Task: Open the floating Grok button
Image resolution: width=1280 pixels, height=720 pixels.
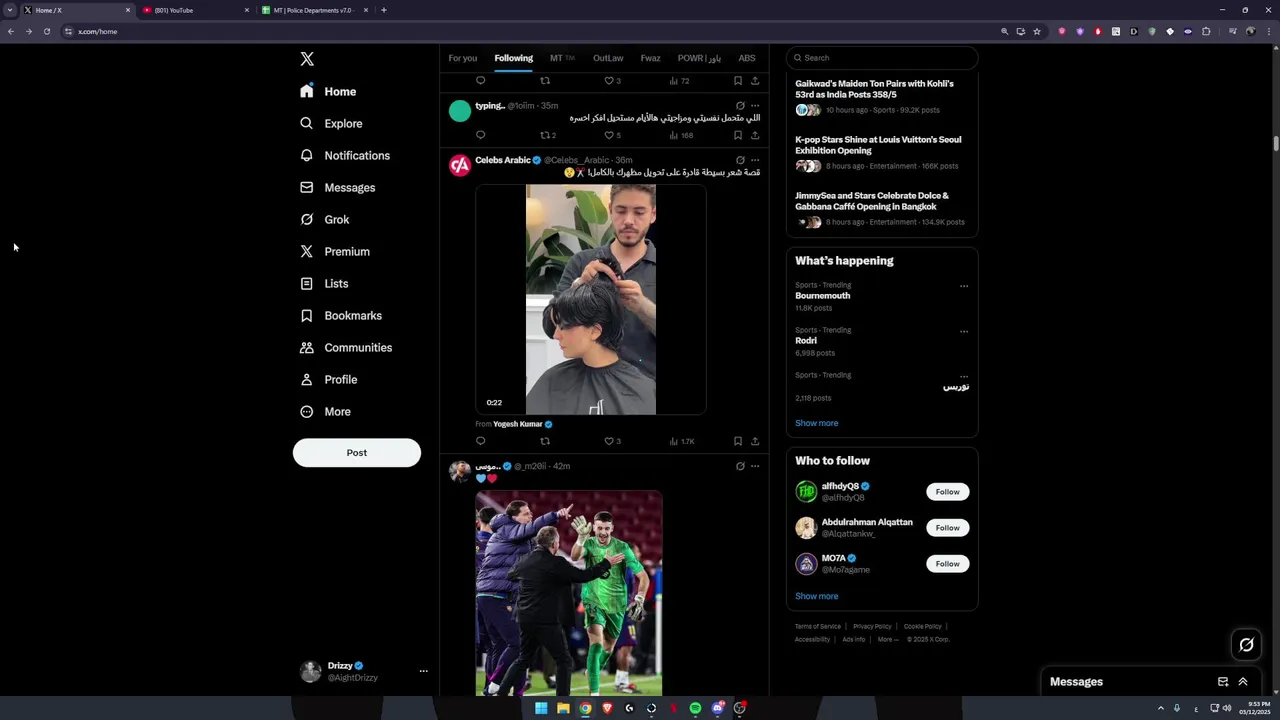Action: click(1246, 645)
